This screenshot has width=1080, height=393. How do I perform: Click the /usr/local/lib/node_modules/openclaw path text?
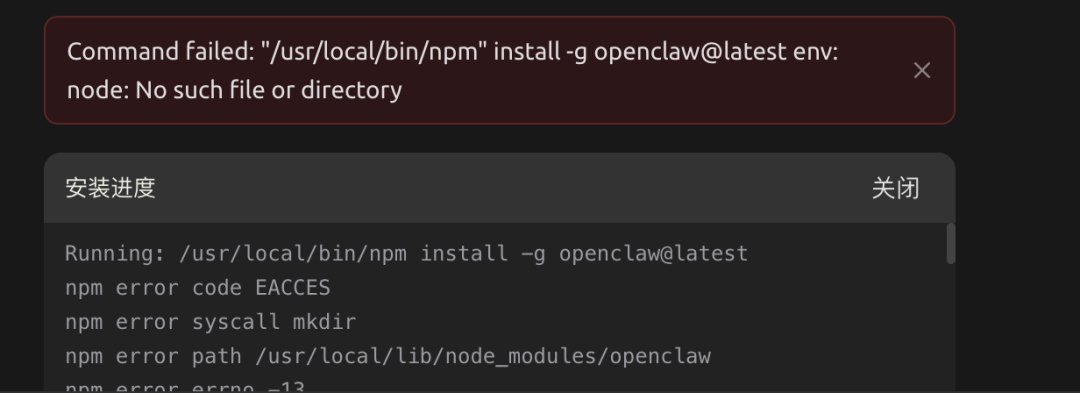coord(483,356)
